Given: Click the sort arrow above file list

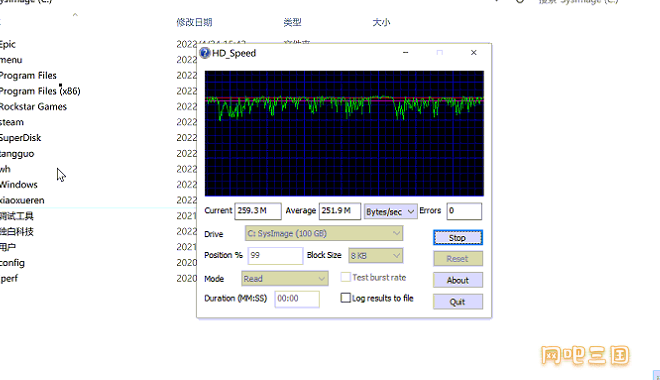Looking at the screenshot, I should (75, 15).
